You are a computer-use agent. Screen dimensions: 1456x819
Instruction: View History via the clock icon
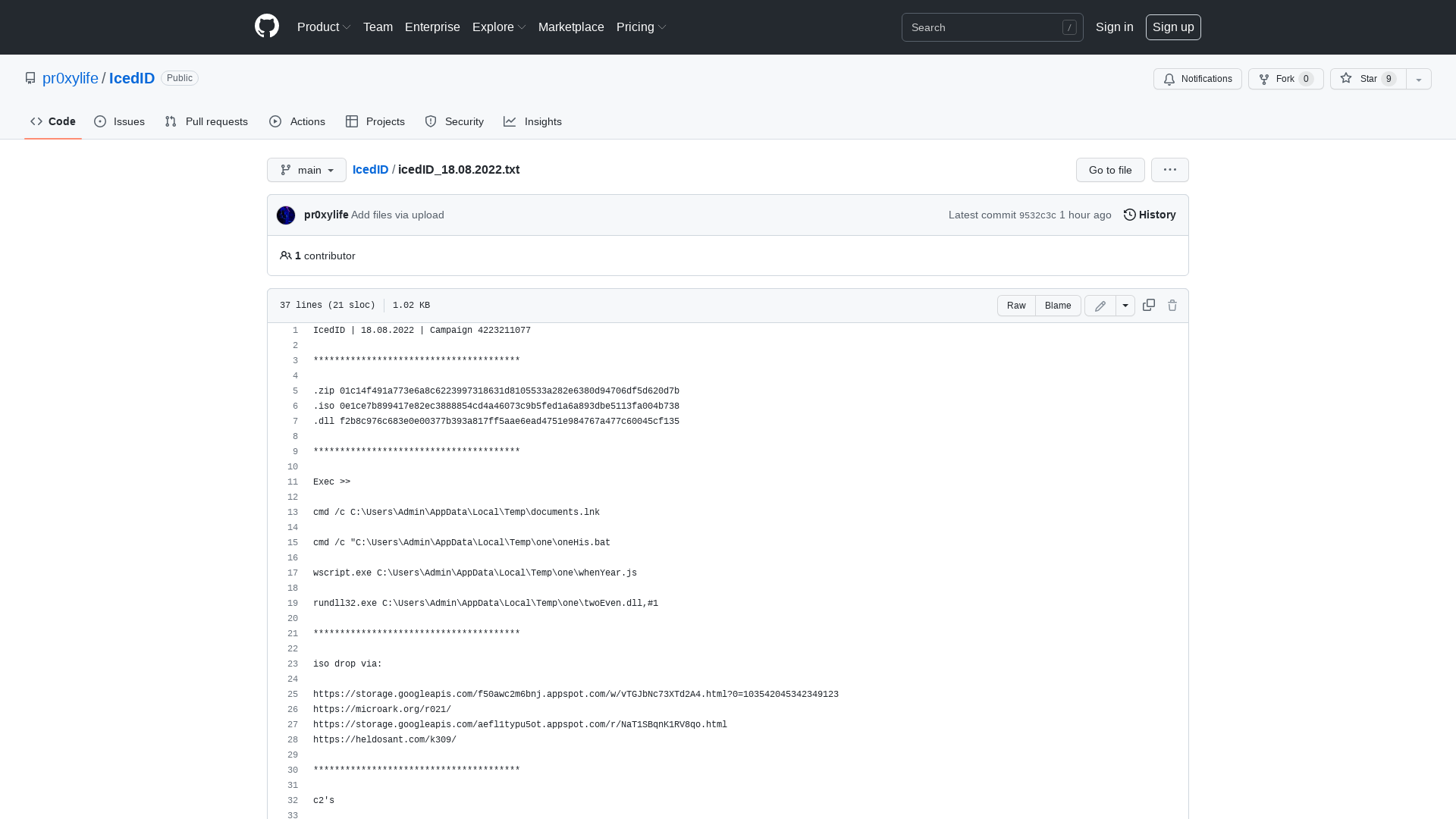point(1129,215)
